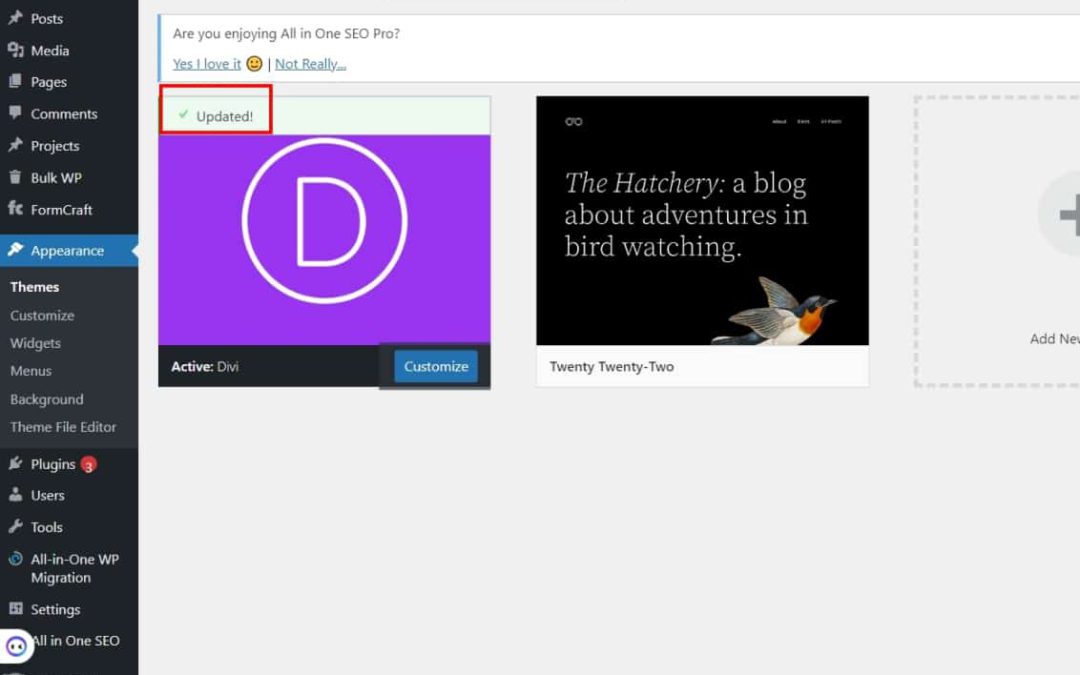Viewport: 1080px width, 675px height.
Task: Select the Themes submenu item
Action: click(x=34, y=287)
